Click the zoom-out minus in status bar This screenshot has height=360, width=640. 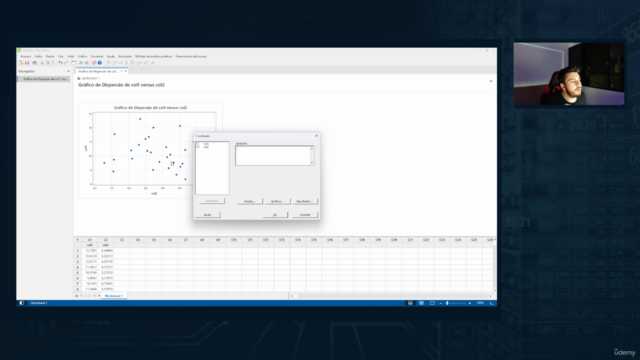pyautogui.click(x=441, y=303)
